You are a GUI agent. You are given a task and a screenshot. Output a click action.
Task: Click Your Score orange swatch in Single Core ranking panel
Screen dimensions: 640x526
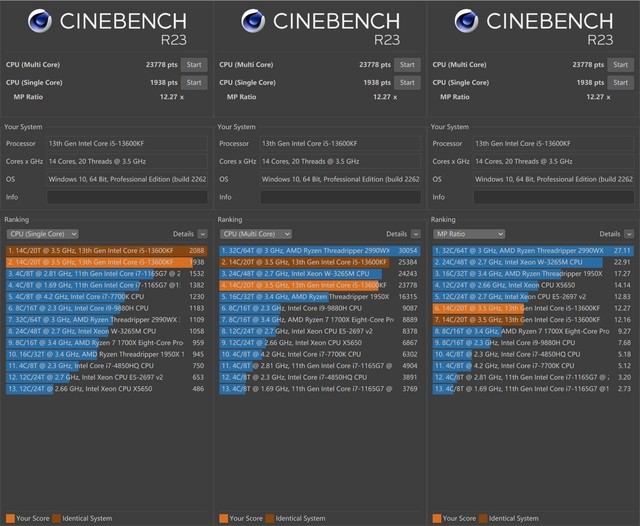[10, 518]
